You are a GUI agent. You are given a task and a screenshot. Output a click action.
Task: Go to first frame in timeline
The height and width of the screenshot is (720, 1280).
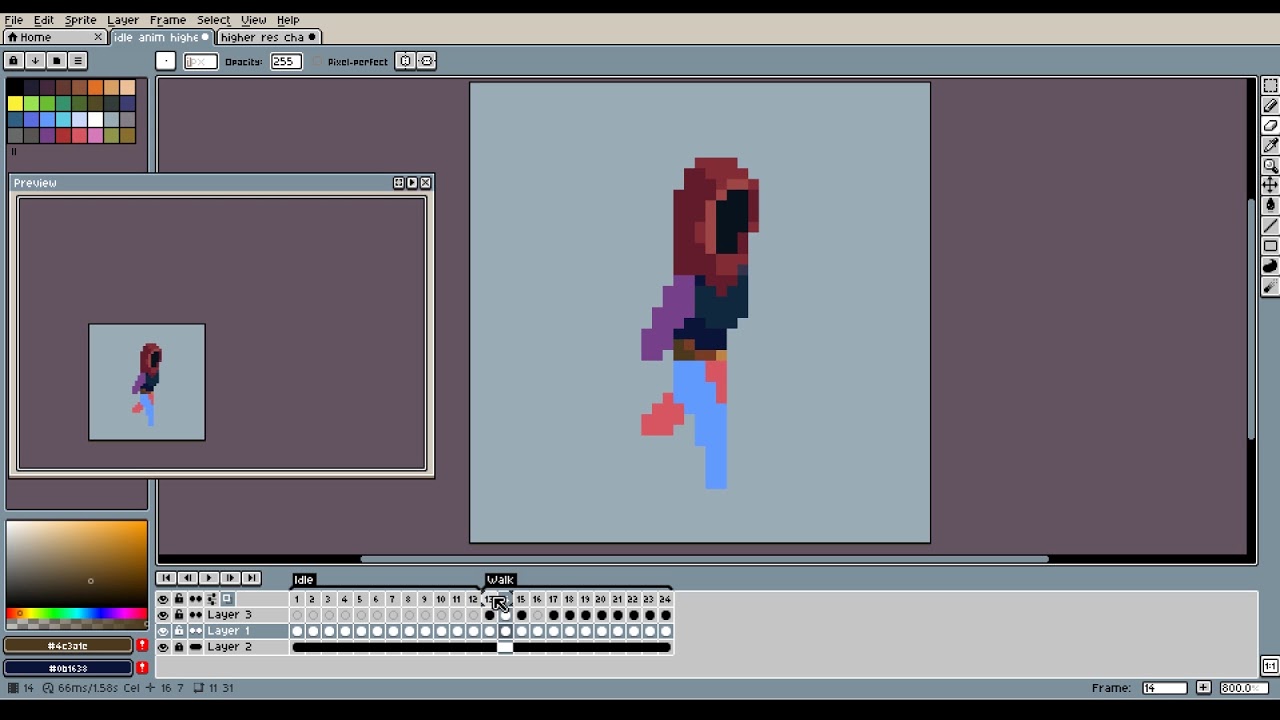coord(165,578)
